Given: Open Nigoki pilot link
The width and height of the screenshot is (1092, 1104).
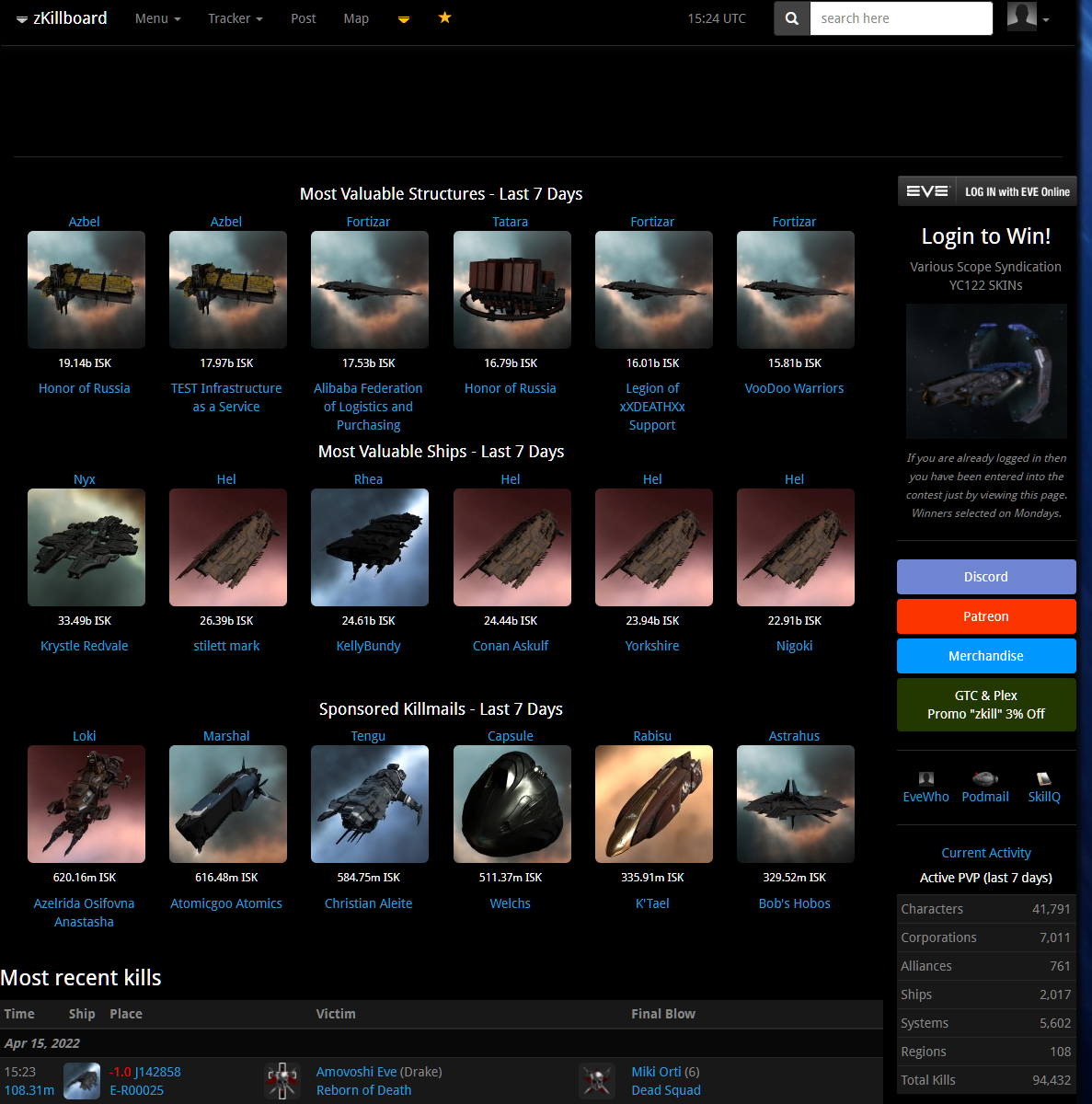Looking at the screenshot, I should tap(794, 646).
